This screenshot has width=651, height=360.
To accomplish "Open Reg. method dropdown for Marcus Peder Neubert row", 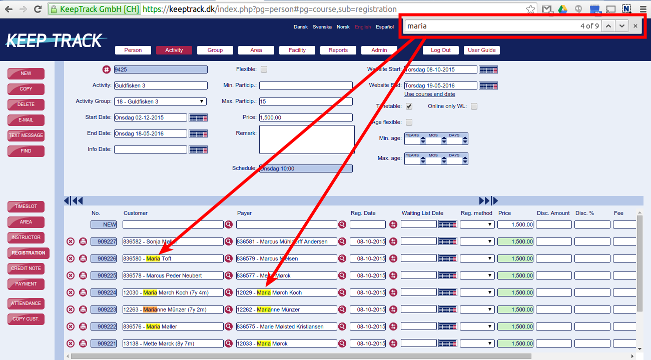I will click(477, 275).
